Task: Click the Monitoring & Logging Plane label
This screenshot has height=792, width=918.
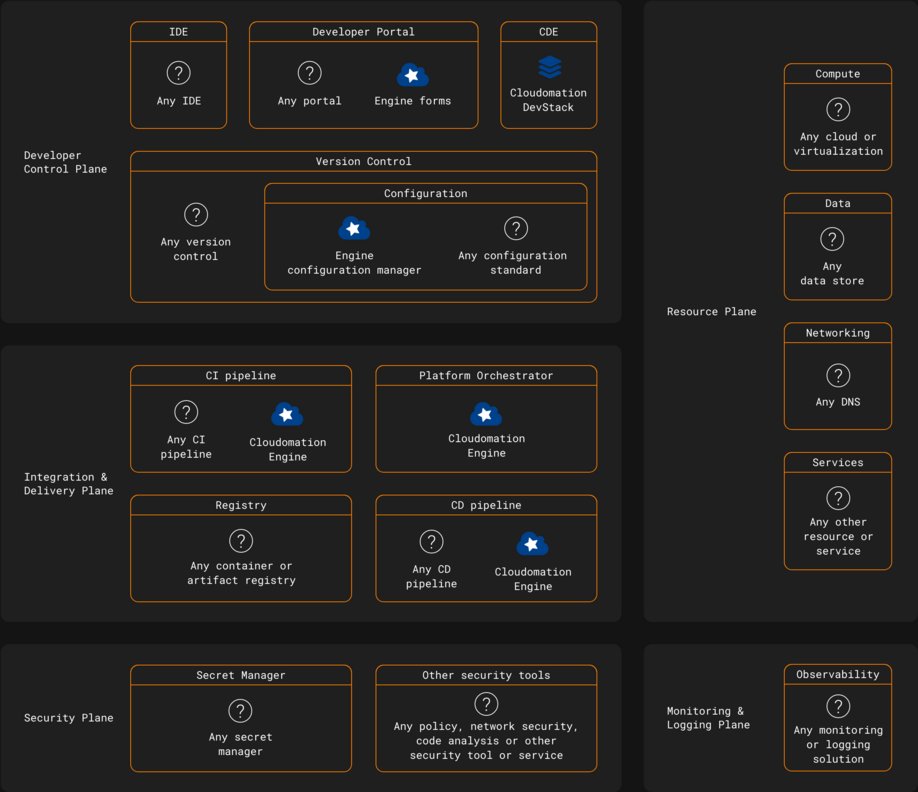Action: coord(708,718)
